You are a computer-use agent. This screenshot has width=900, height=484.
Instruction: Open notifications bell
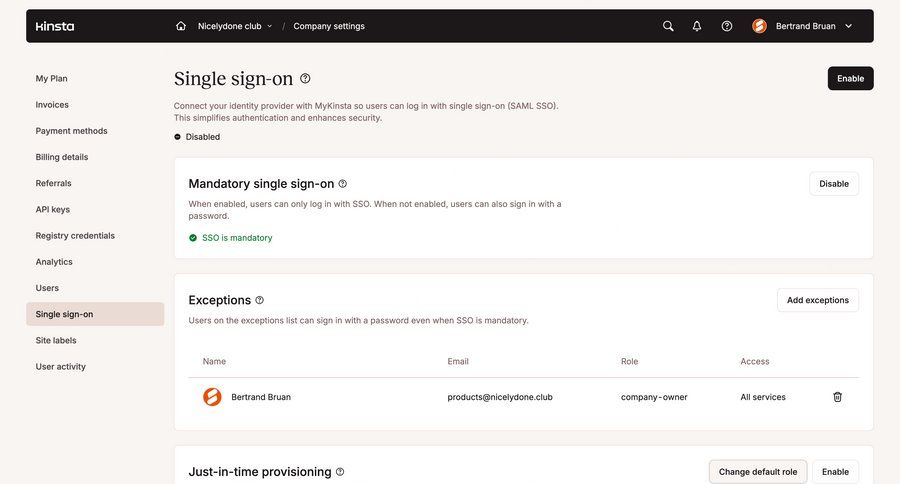tap(697, 26)
